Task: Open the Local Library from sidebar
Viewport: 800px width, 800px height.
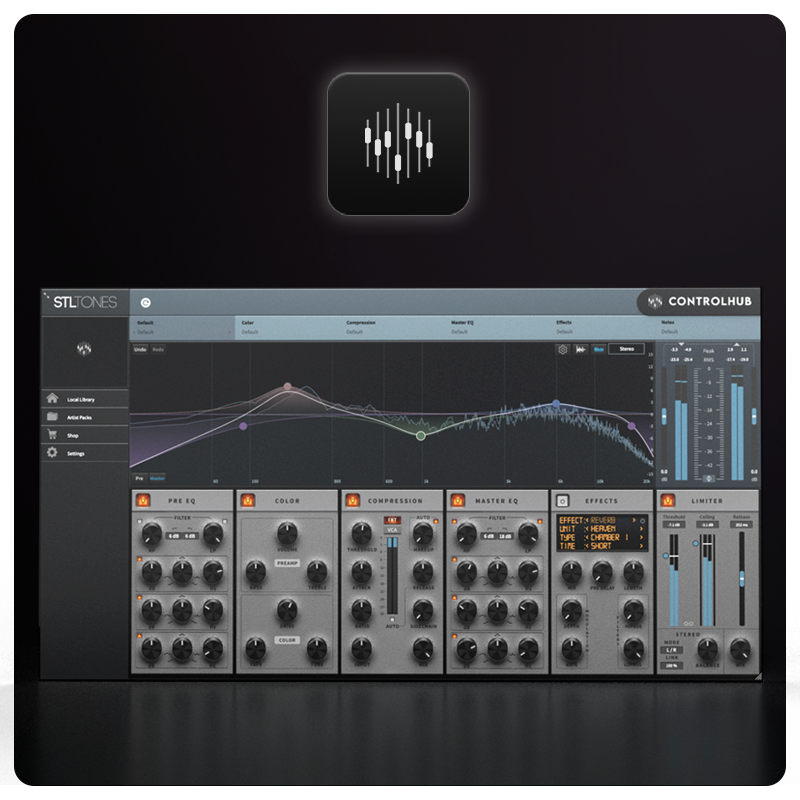Action: point(80,399)
